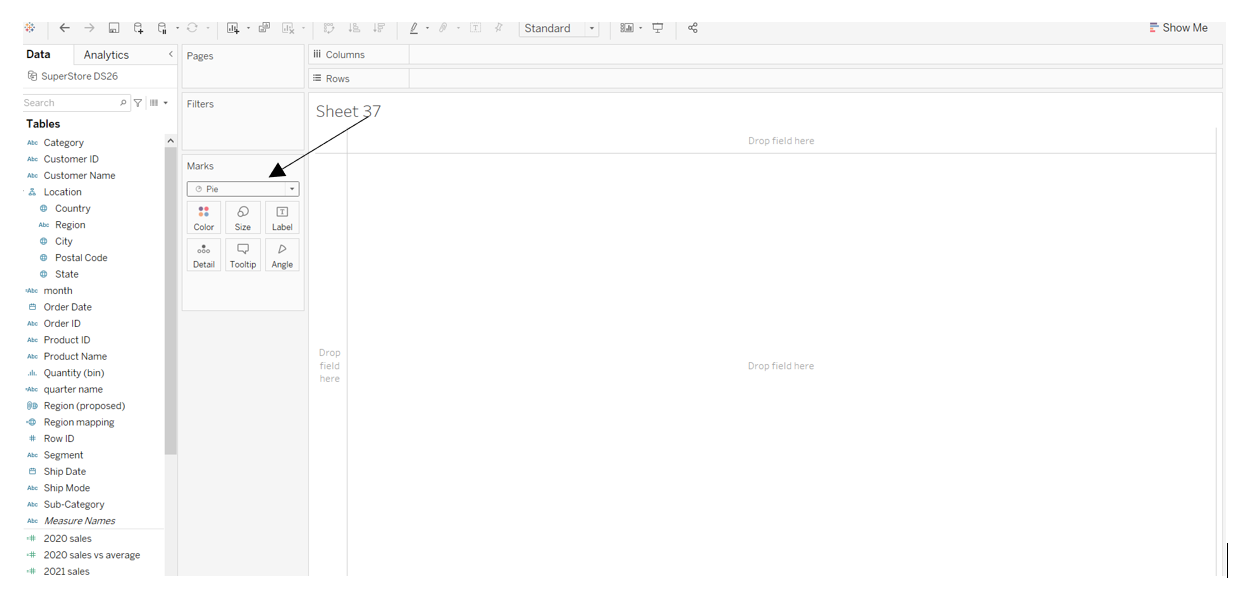
Task: Click the Label marks card button
Action: pyautogui.click(x=282, y=218)
